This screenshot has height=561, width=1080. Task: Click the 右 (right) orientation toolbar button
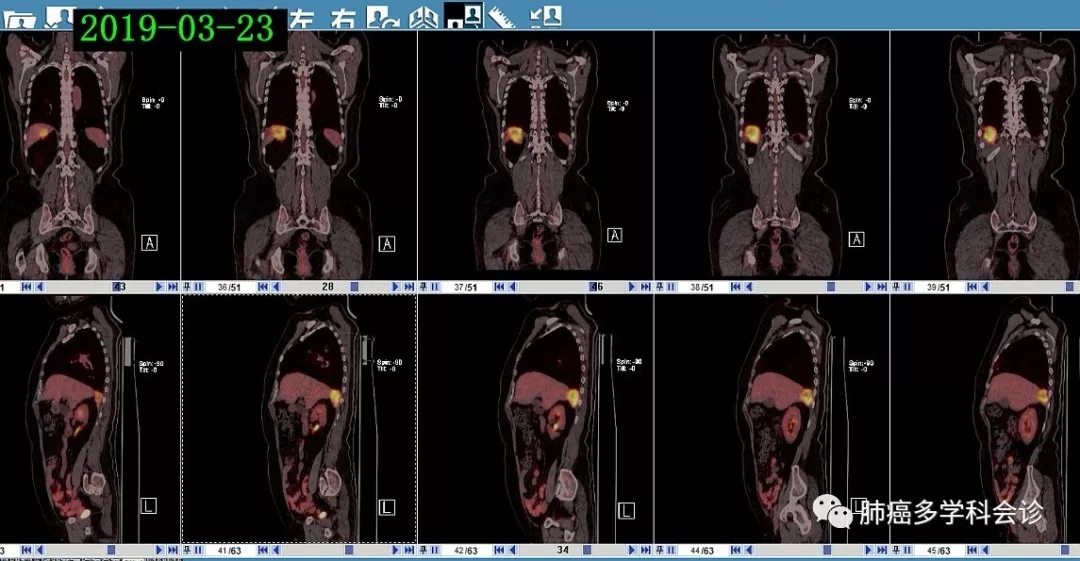tap(343, 17)
